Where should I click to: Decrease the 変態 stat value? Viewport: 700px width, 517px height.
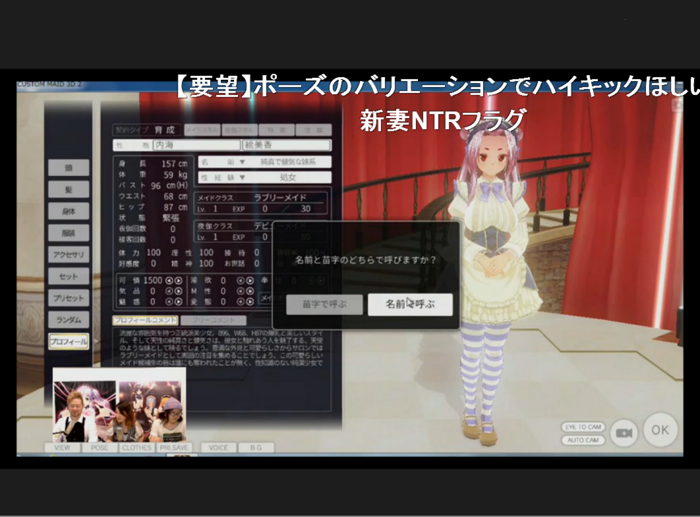(241, 302)
